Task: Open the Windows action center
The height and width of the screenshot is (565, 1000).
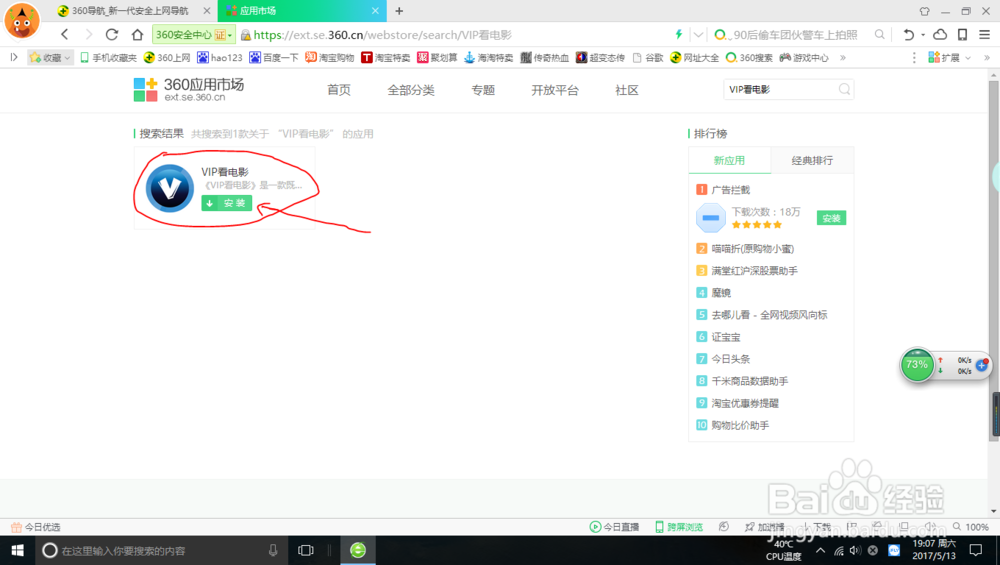Action: [x=975, y=550]
